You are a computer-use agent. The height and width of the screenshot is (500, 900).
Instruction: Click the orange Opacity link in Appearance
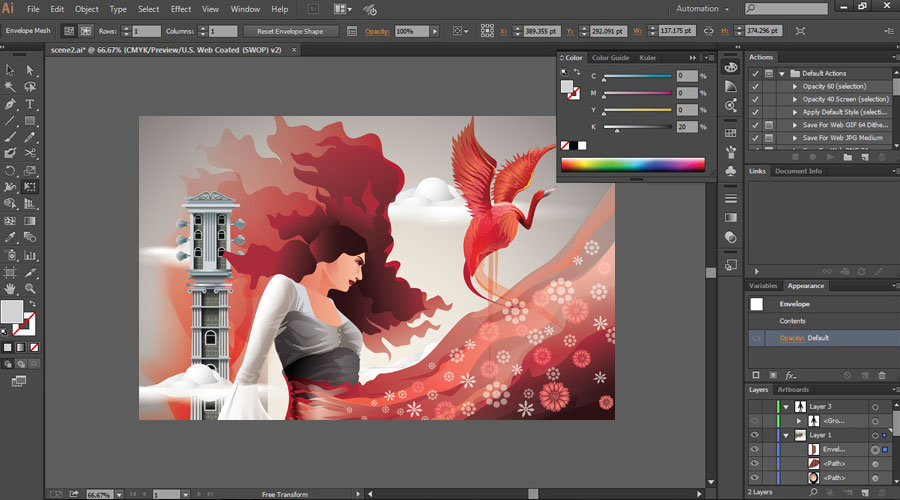(791, 338)
